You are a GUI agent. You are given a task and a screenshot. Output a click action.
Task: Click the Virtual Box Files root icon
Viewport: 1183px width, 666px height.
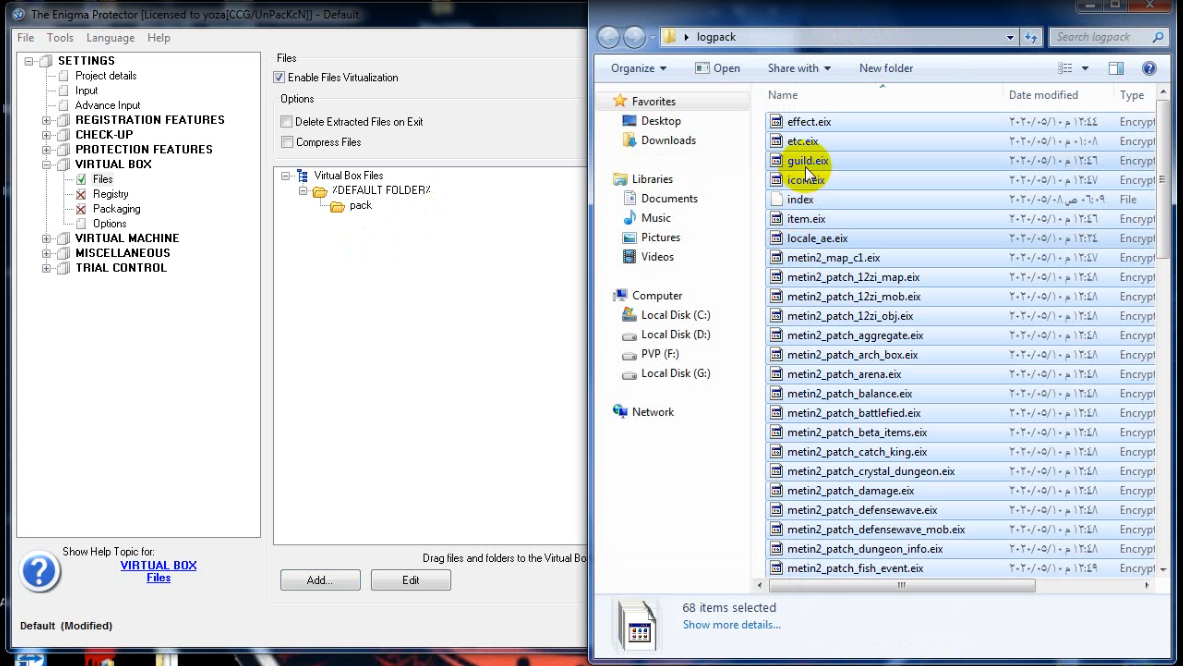click(303, 175)
